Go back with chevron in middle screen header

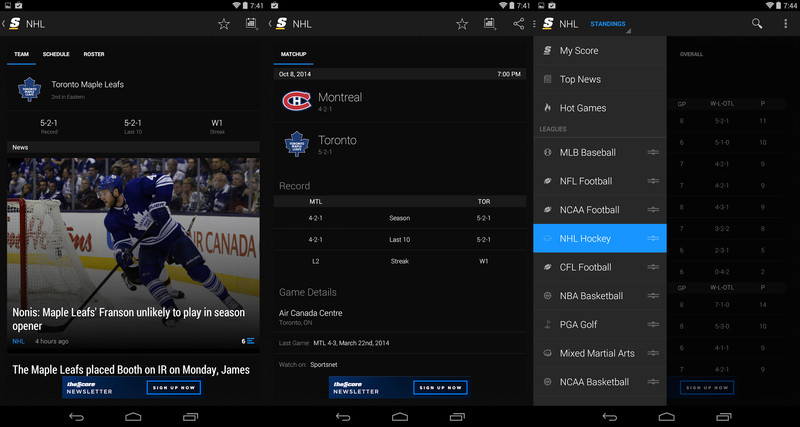(x=270, y=24)
